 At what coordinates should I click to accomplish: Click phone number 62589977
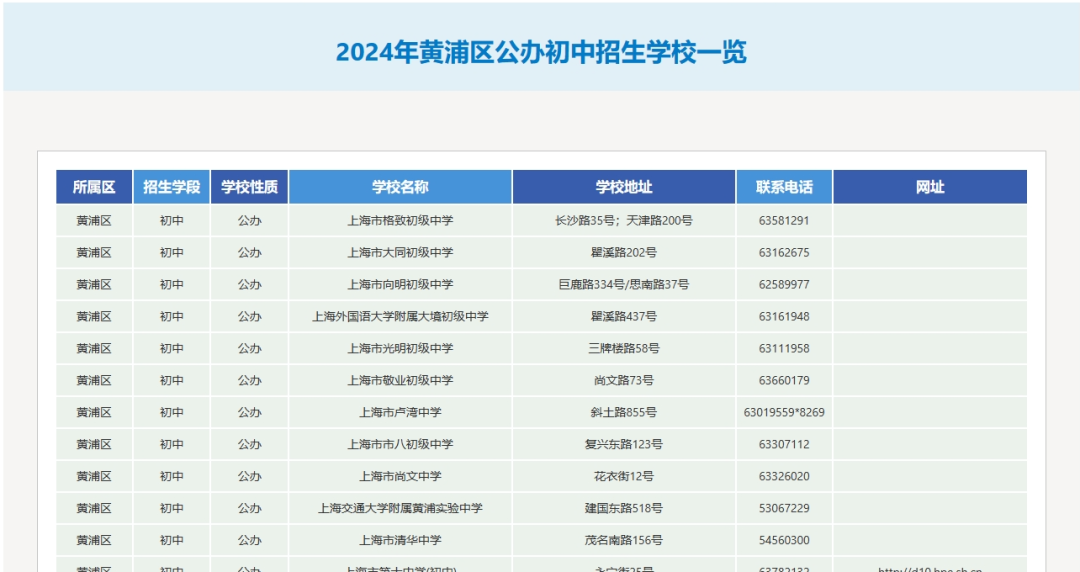pos(784,285)
